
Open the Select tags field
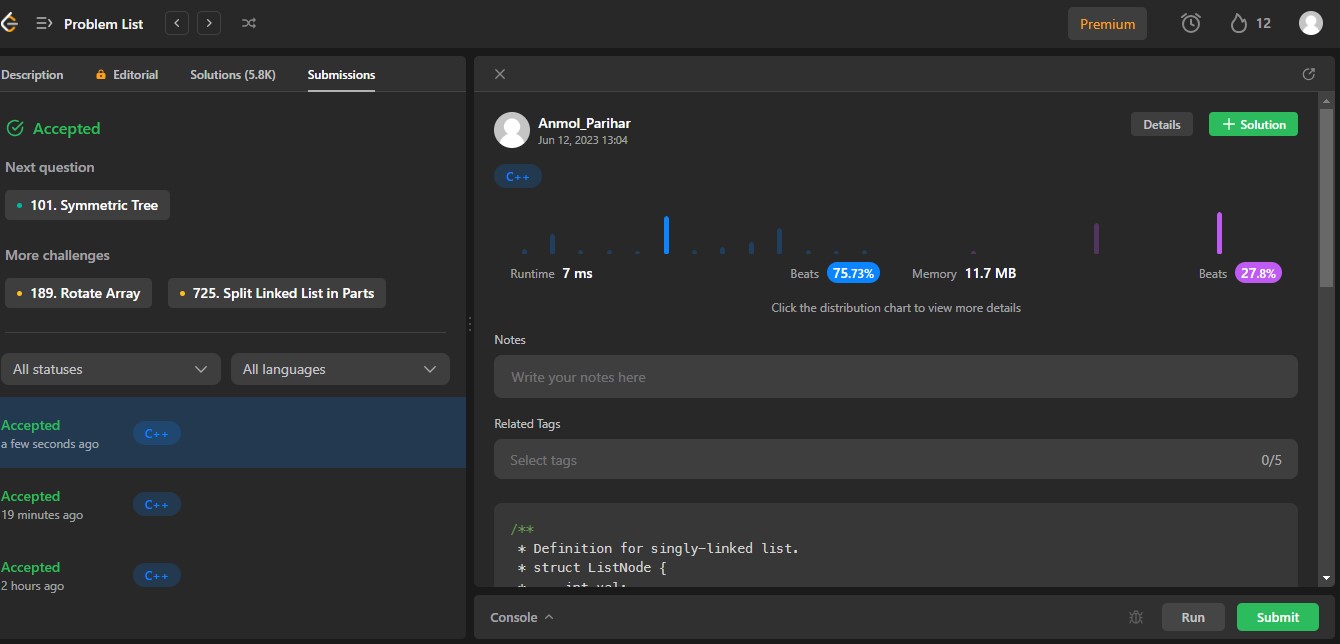[x=896, y=460]
